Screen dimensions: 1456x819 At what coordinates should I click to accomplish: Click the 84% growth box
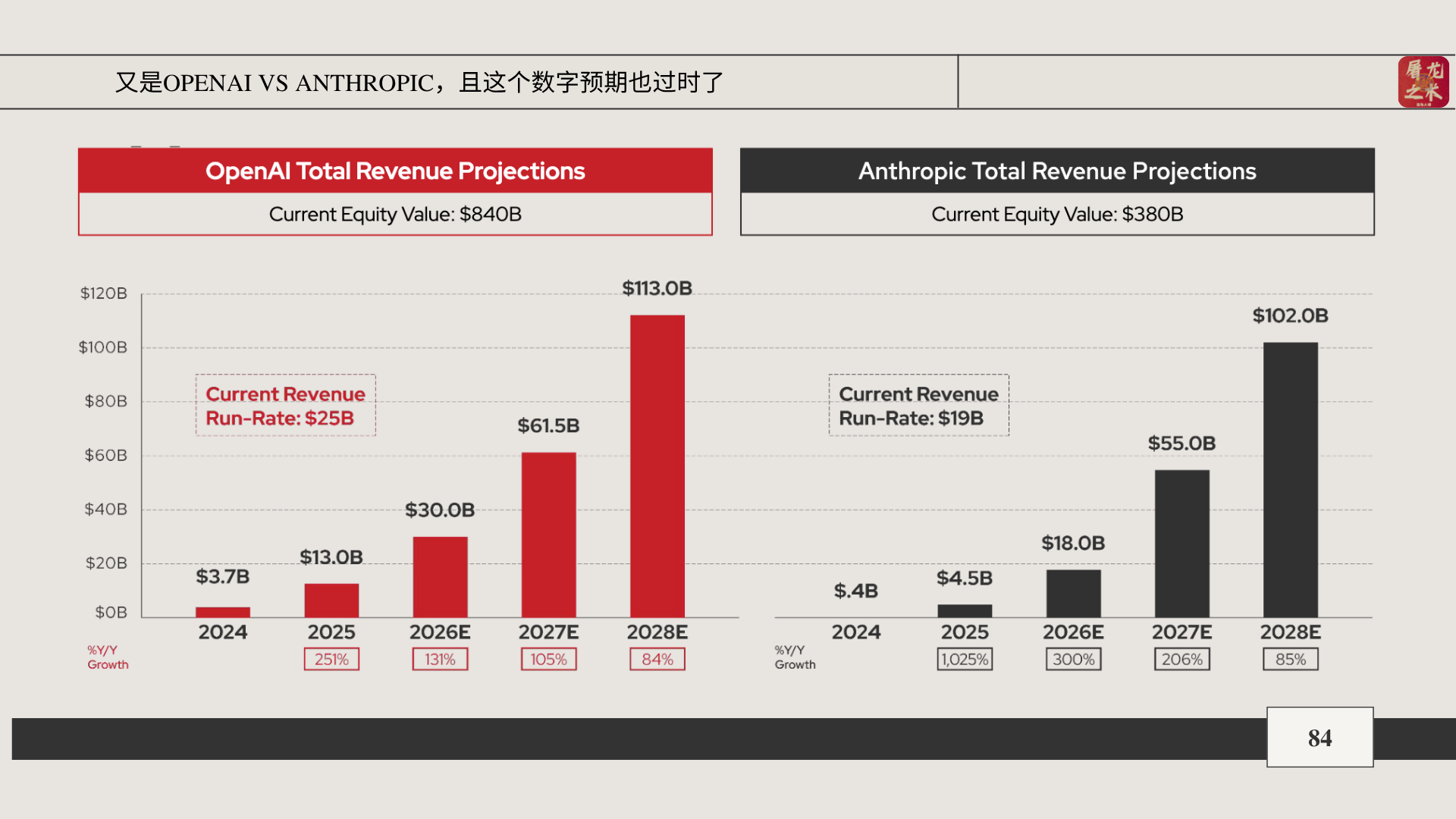coord(657,659)
